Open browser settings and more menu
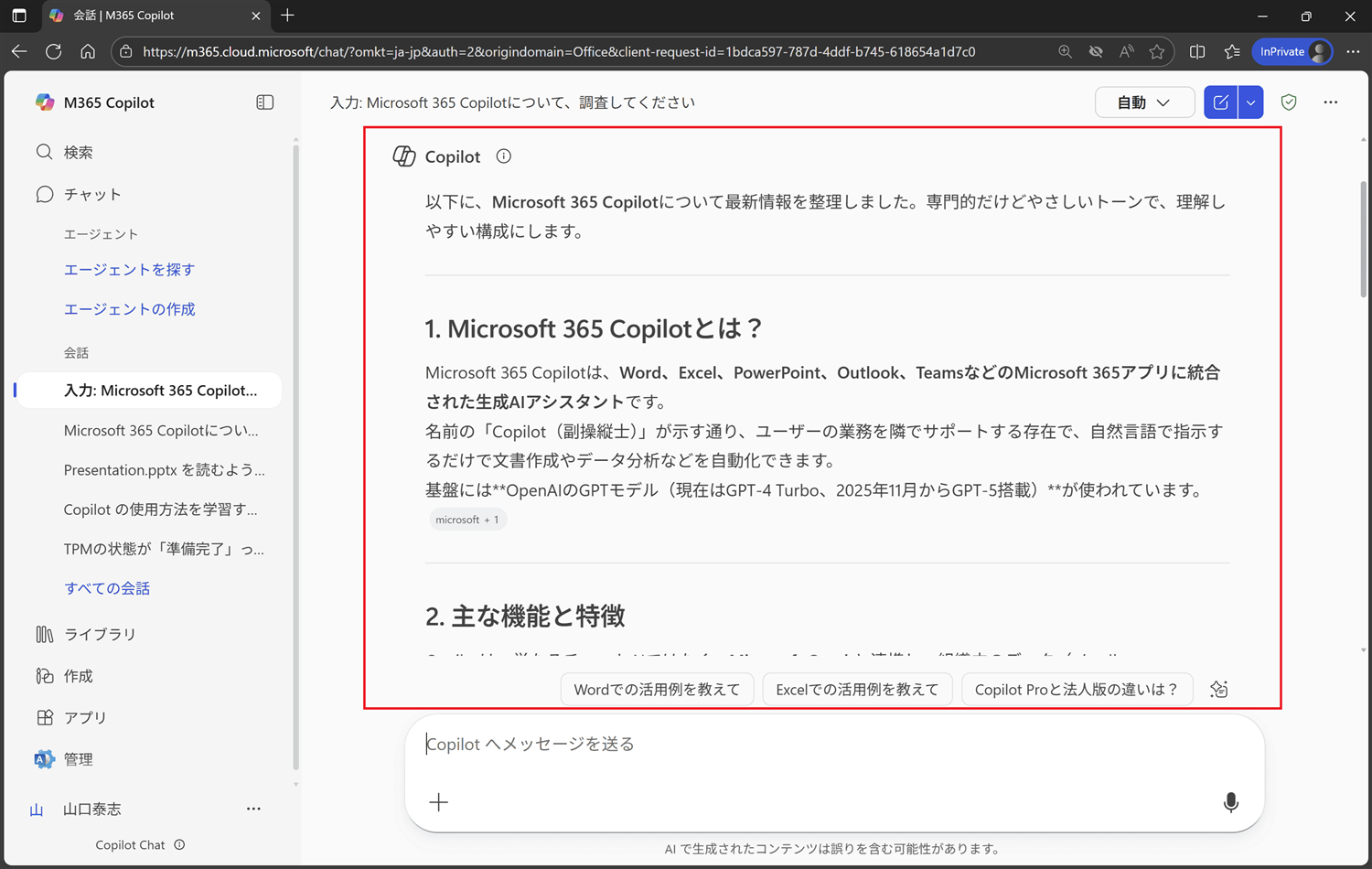Screen dimensions: 1372x869 click(1353, 51)
